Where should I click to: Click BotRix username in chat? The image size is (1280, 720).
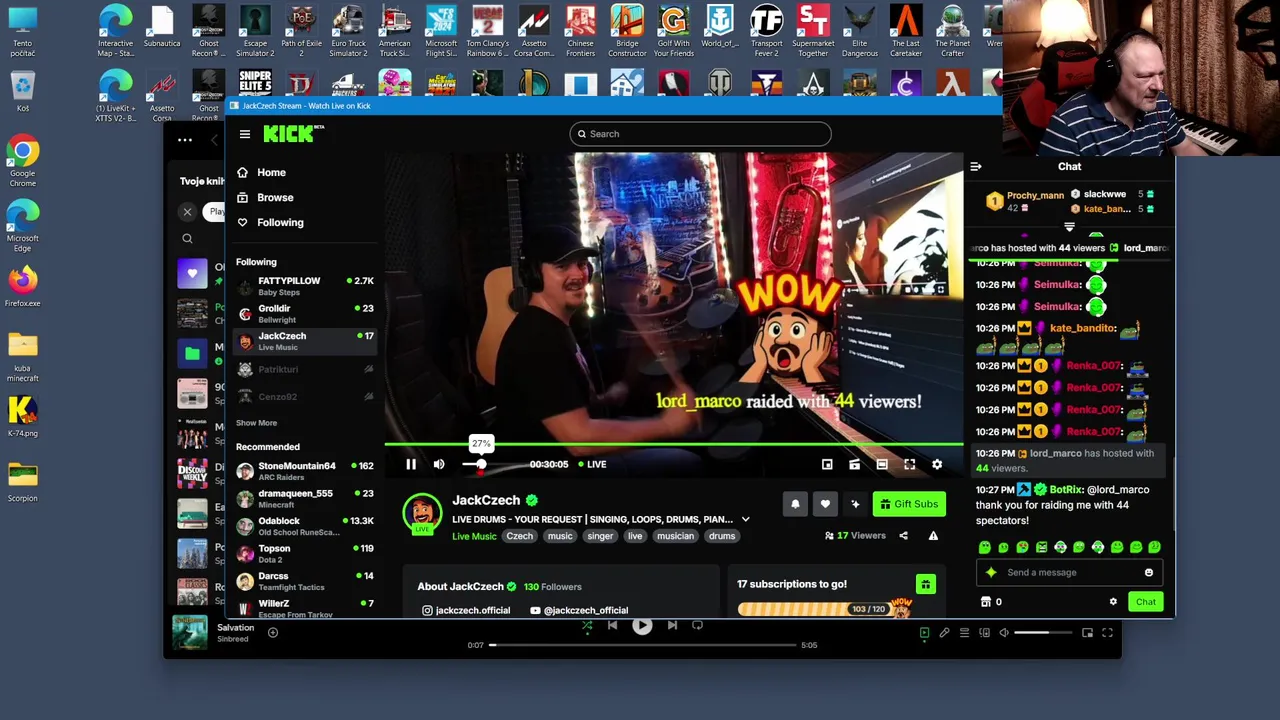[1066, 490]
